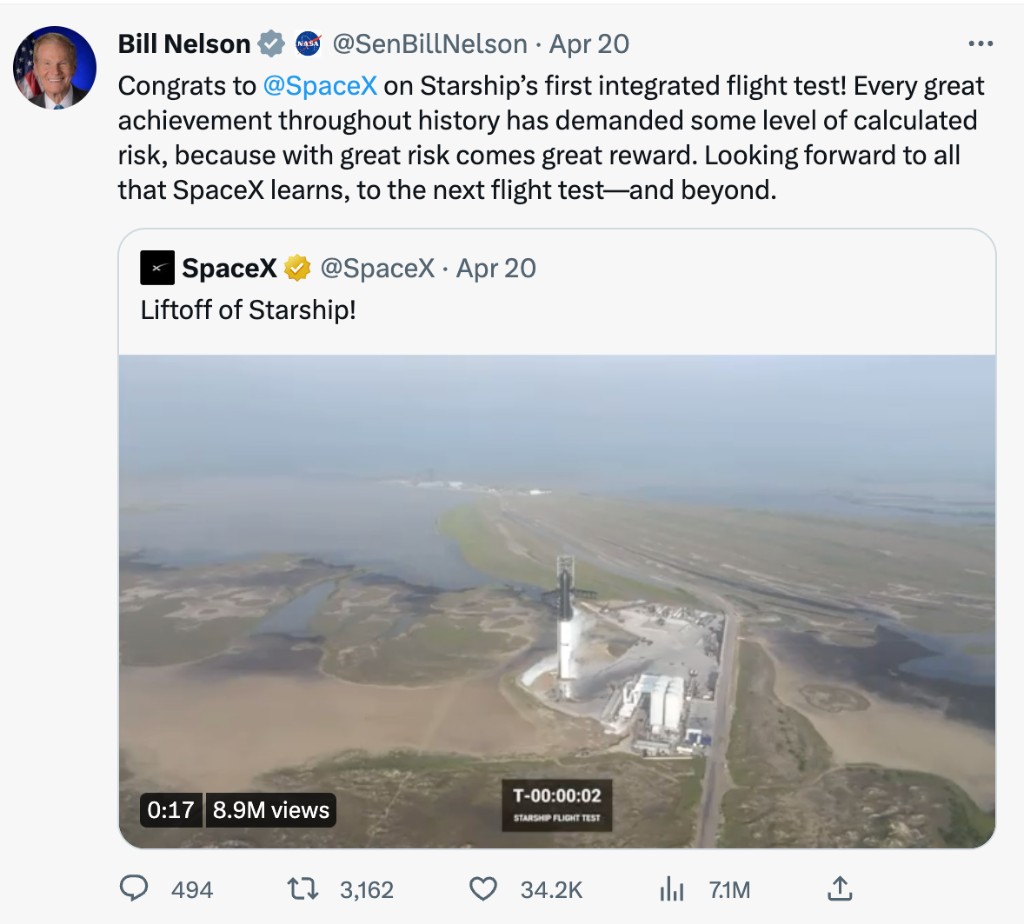Viewport: 1024px width, 924px height.
Task: Play the Starship liftoff video
Action: click(x=557, y=601)
